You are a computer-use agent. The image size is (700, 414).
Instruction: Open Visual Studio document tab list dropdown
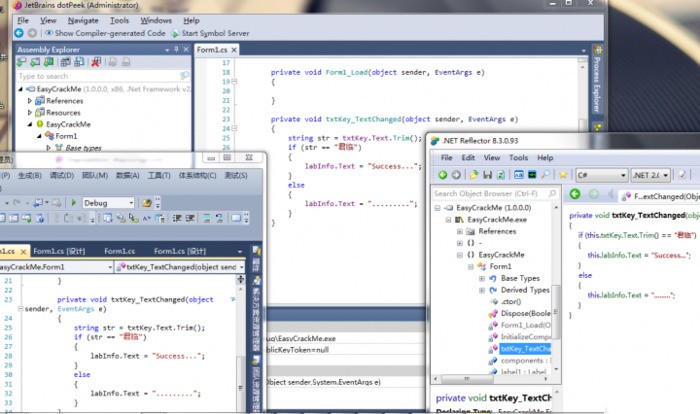click(x=240, y=251)
